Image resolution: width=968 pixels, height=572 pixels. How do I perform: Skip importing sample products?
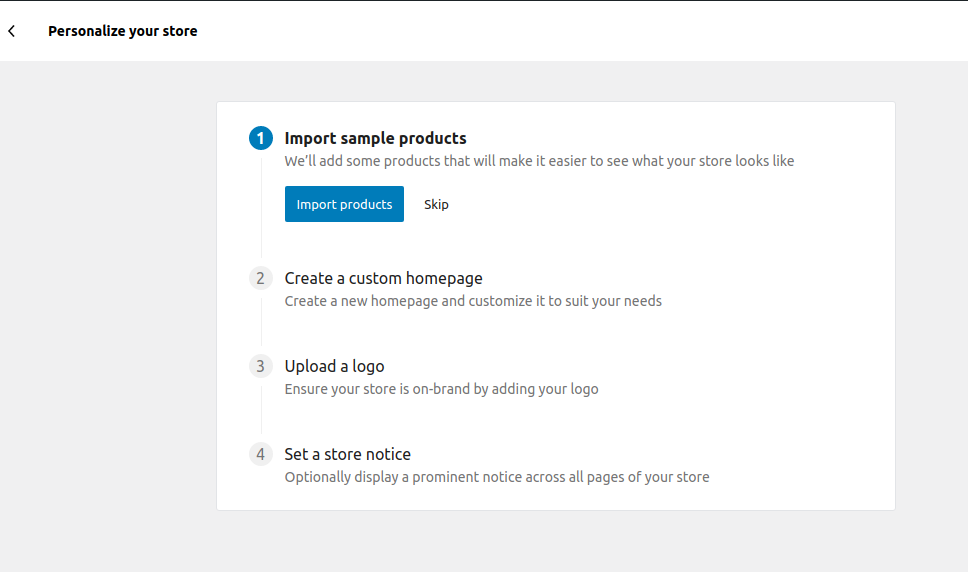point(436,204)
